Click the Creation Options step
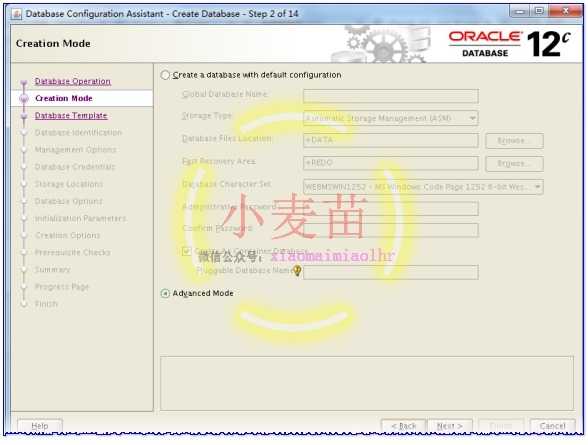The image size is (588, 445). coord(68,235)
